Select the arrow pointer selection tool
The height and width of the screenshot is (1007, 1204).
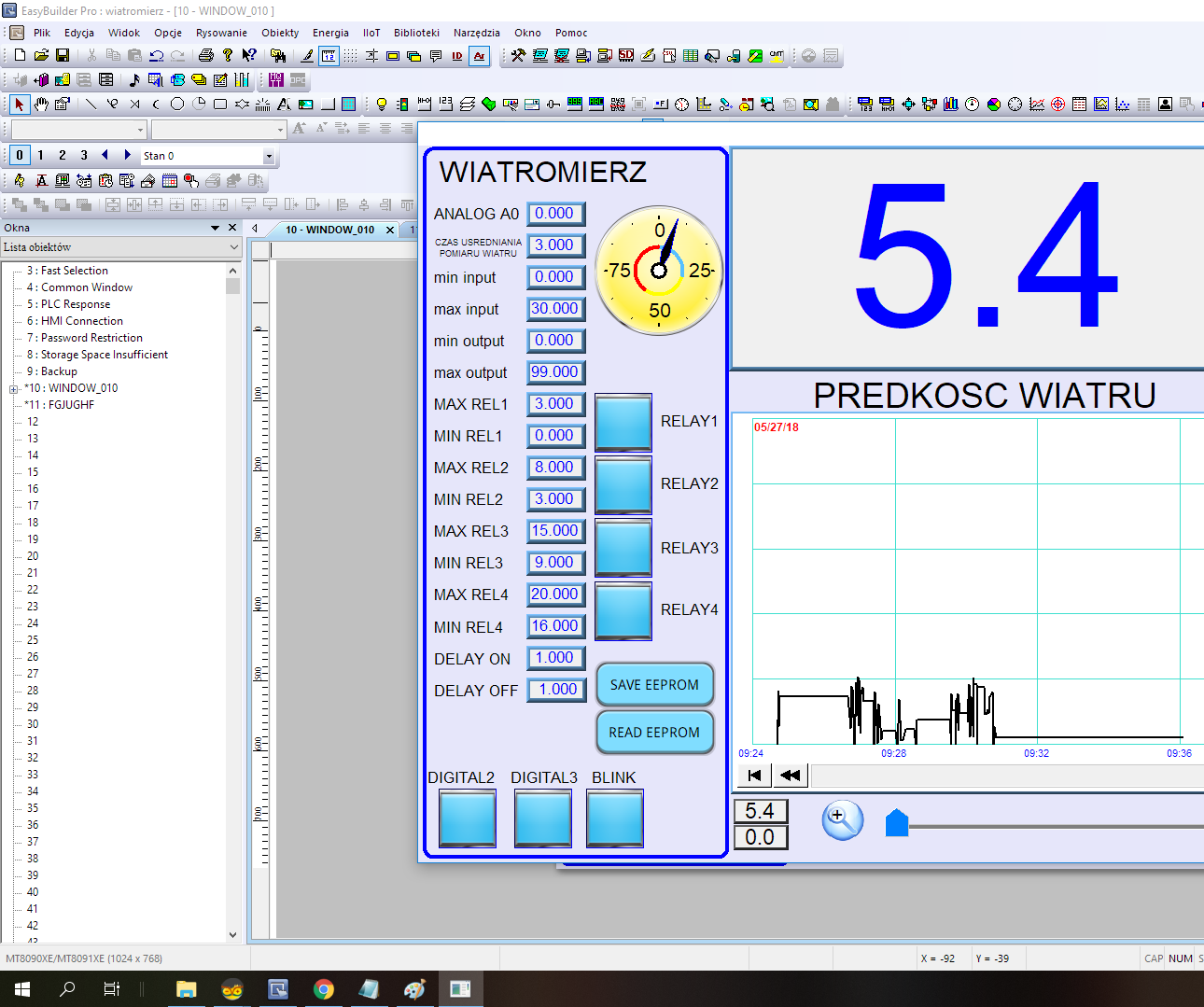pos(20,104)
